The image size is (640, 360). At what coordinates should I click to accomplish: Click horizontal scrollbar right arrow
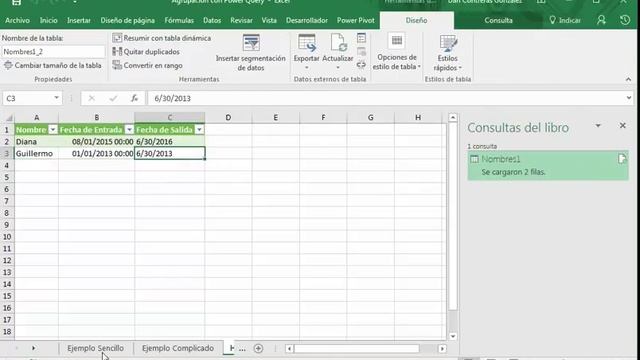(x=442, y=349)
